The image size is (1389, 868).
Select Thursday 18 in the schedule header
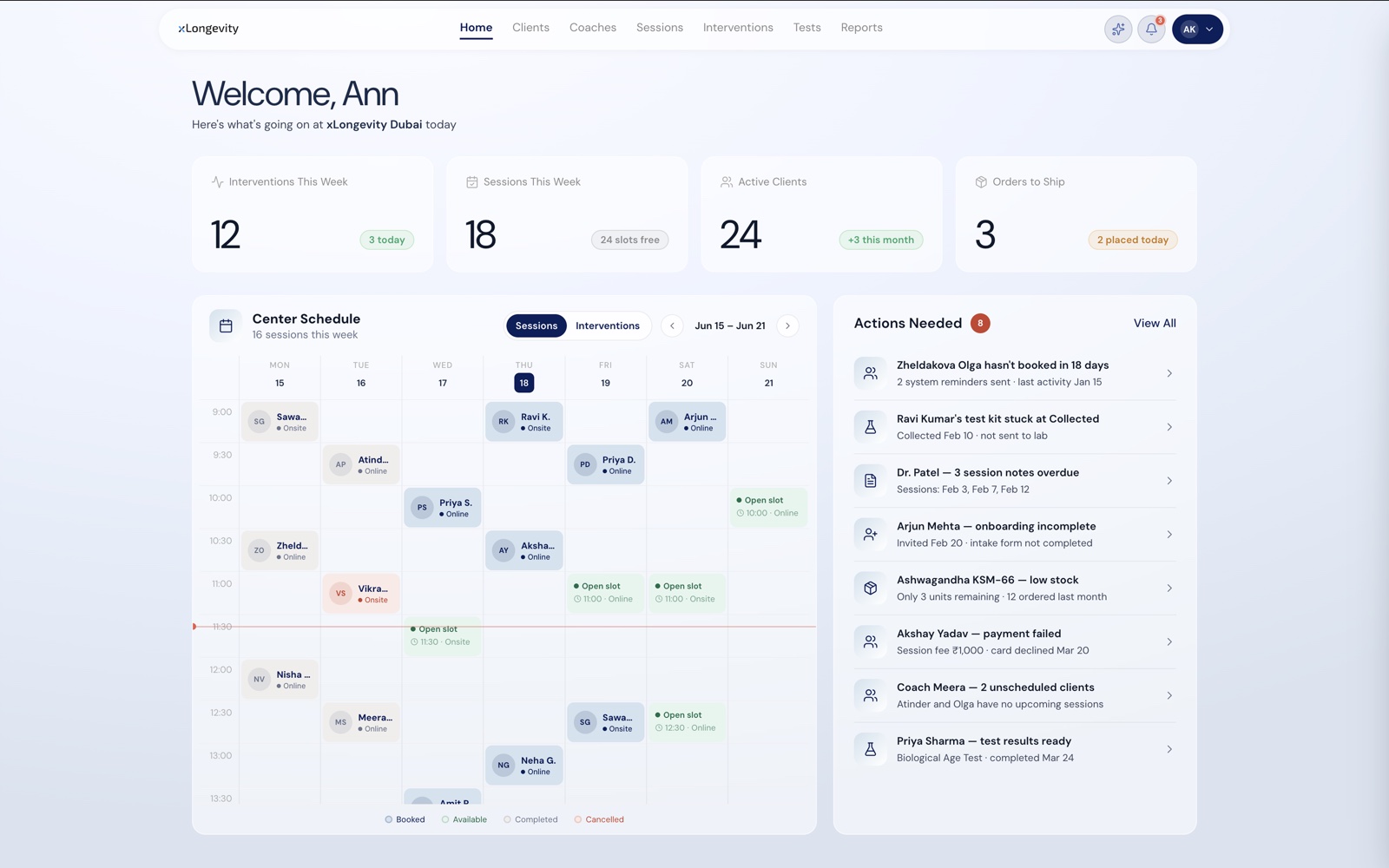click(524, 383)
